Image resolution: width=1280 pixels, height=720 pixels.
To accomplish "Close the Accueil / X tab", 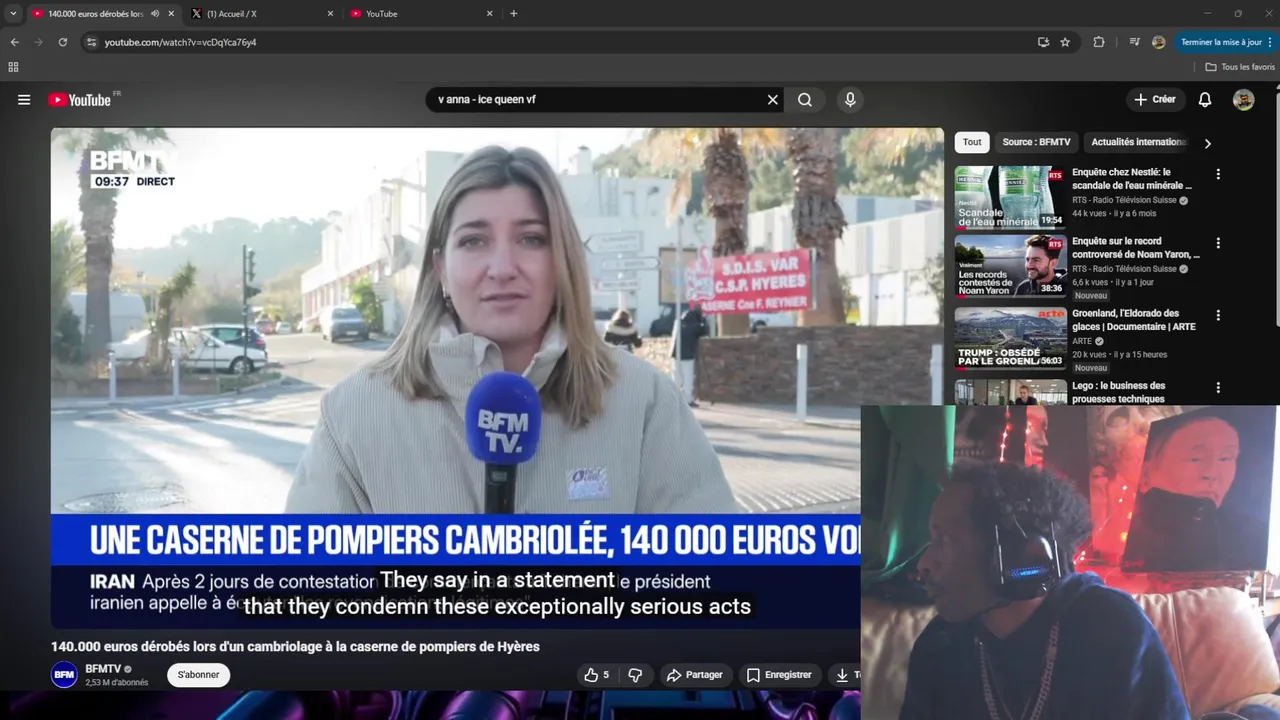I will (330, 14).
